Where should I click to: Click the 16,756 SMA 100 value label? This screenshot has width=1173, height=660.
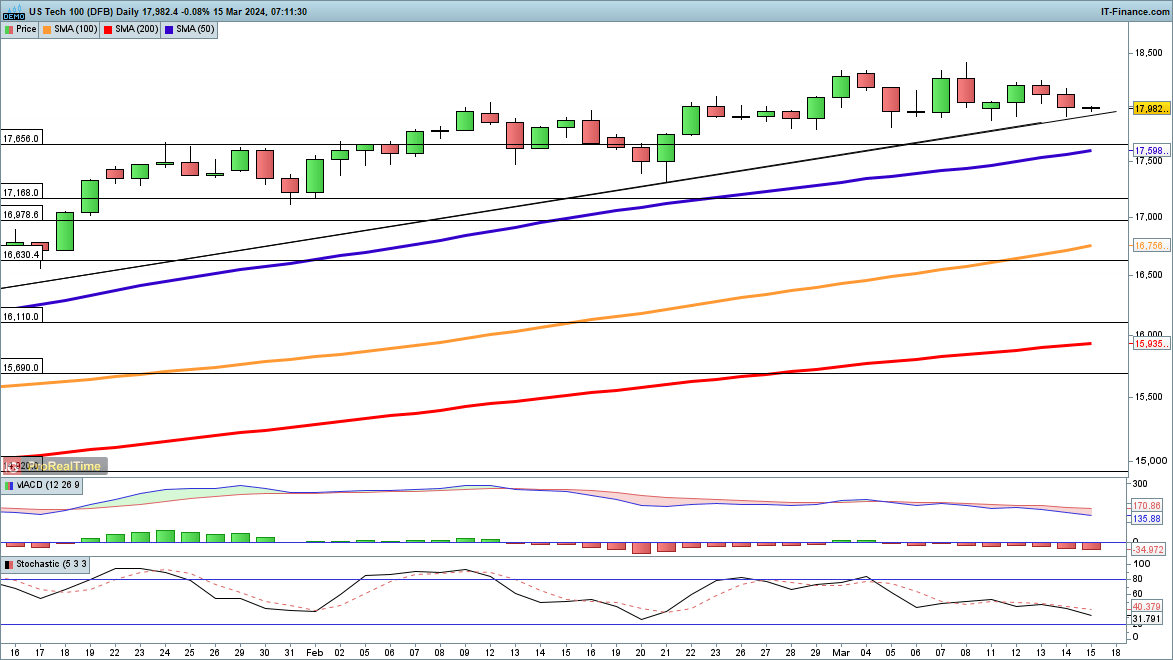click(x=1150, y=246)
